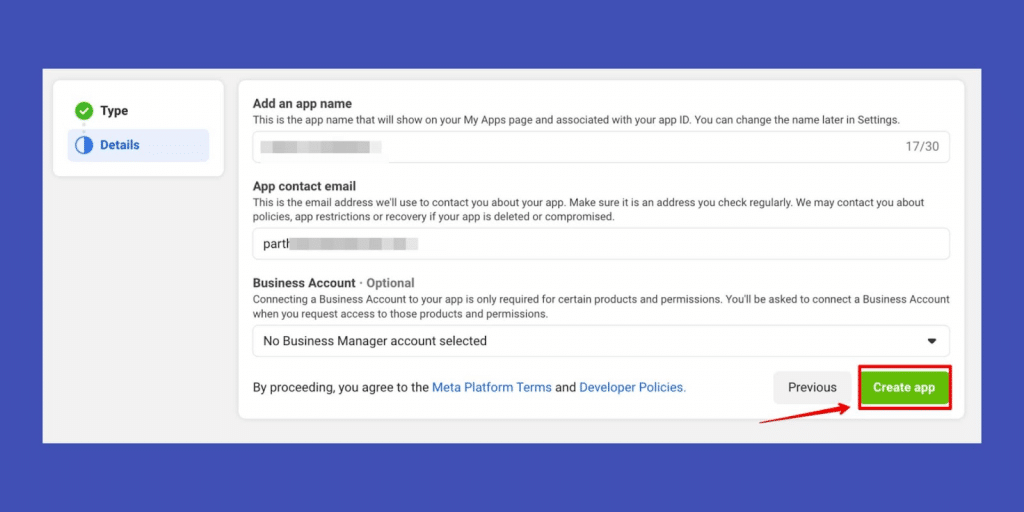Expand the Business Manager account dropdown
Viewport: 1024px width, 512px height.
pyautogui.click(x=601, y=341)
